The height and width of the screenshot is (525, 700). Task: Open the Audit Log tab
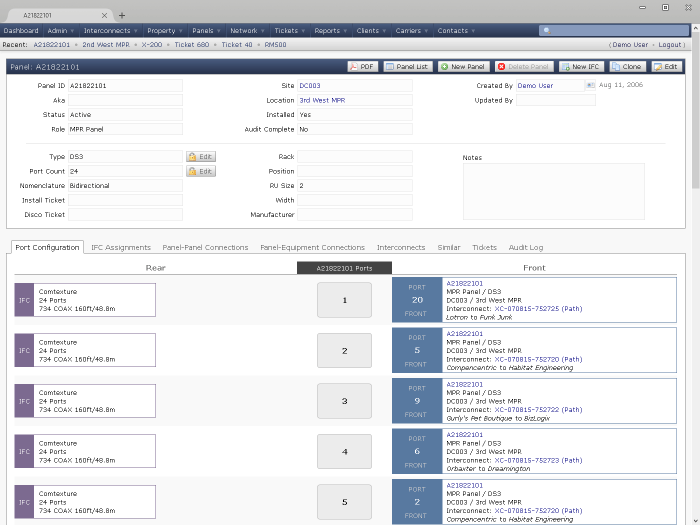click(x=525, y=247)
